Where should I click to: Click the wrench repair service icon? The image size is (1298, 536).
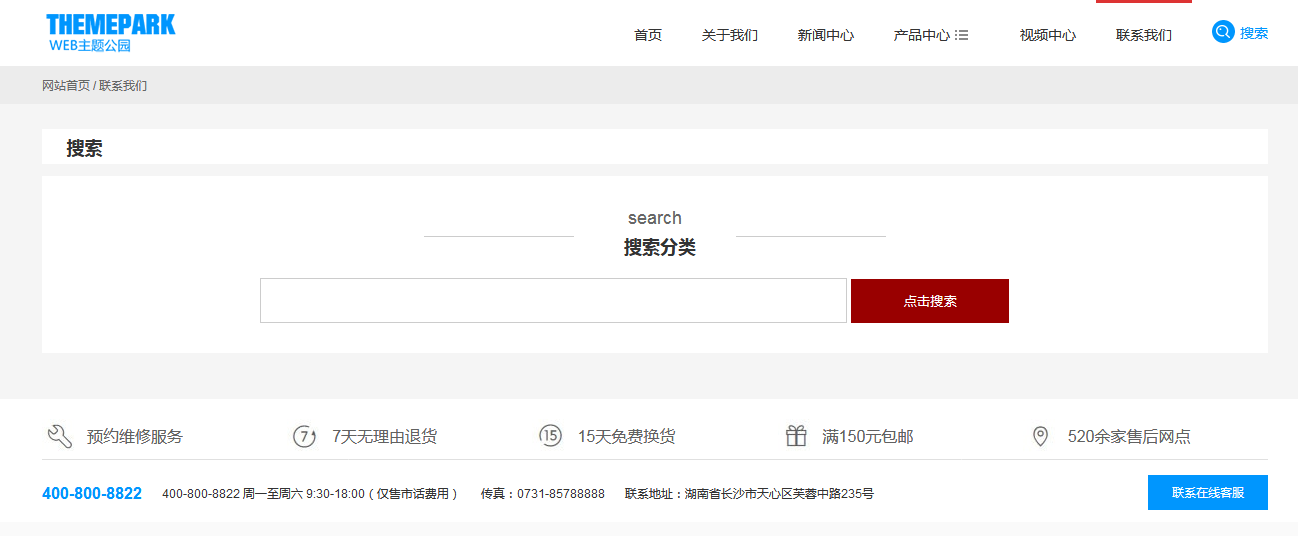click(x=60, y=436)
